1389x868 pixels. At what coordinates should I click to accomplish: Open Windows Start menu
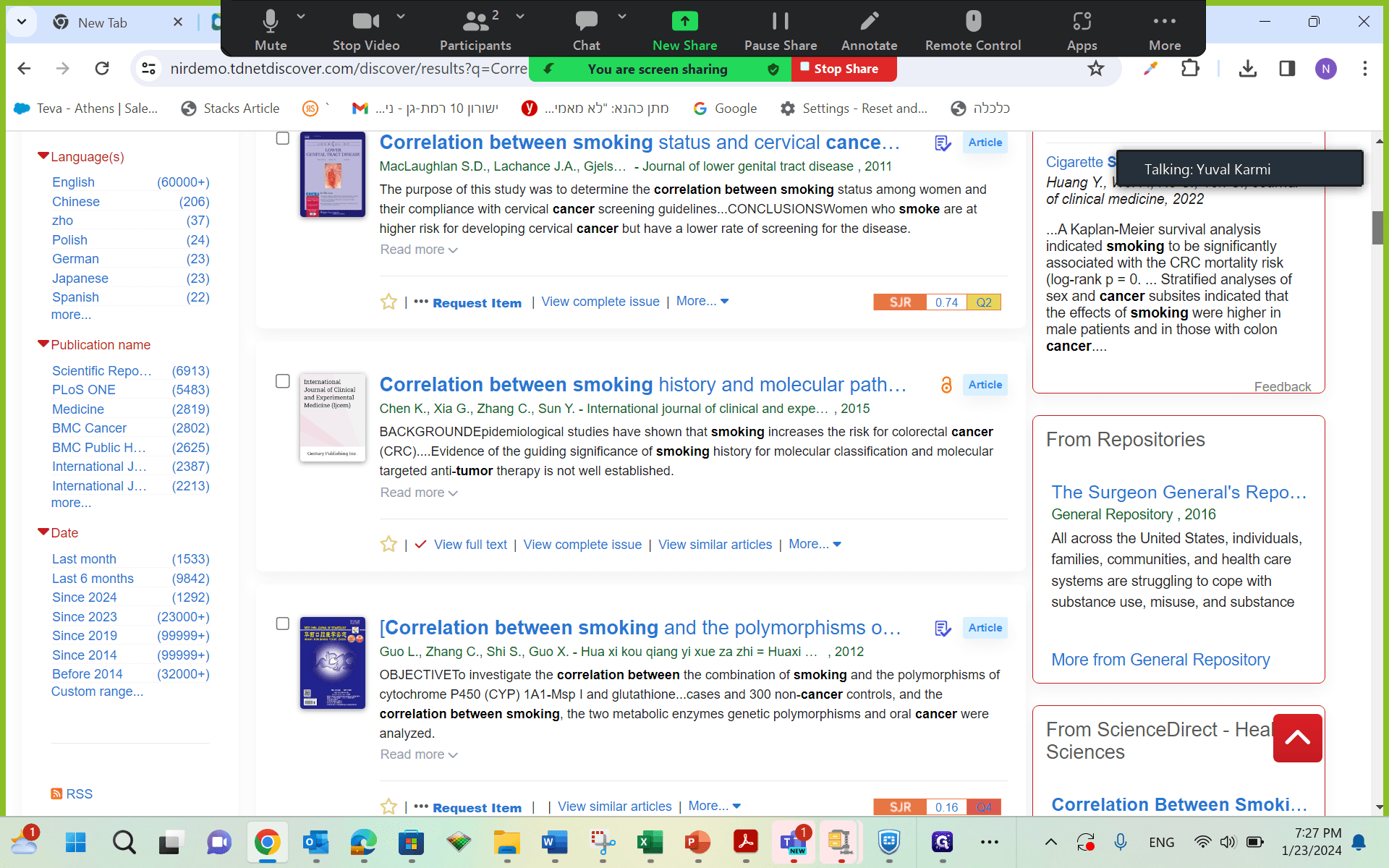[x=75, y=842]
